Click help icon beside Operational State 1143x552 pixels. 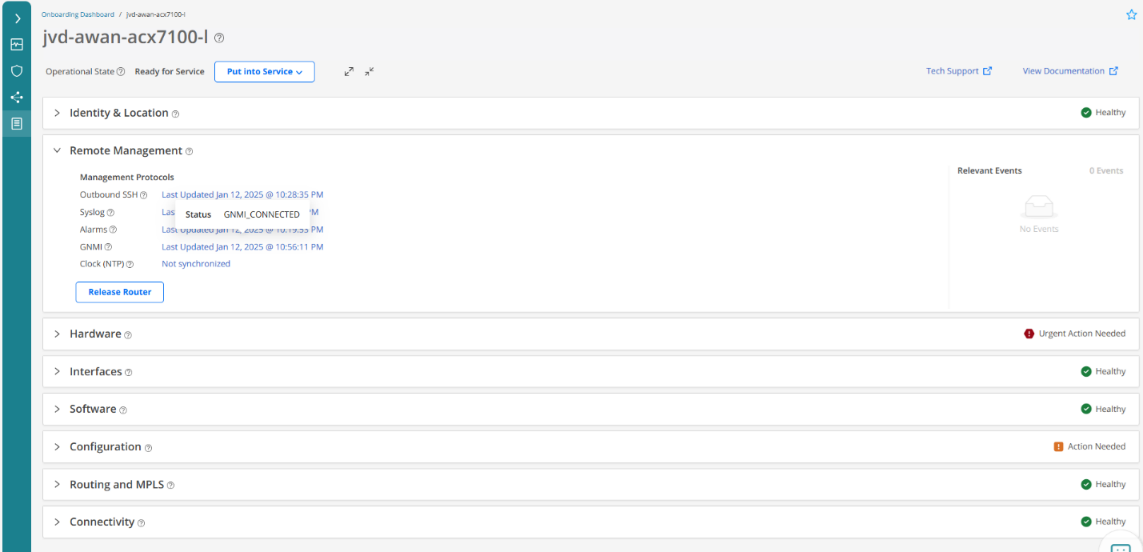(121, 72)
